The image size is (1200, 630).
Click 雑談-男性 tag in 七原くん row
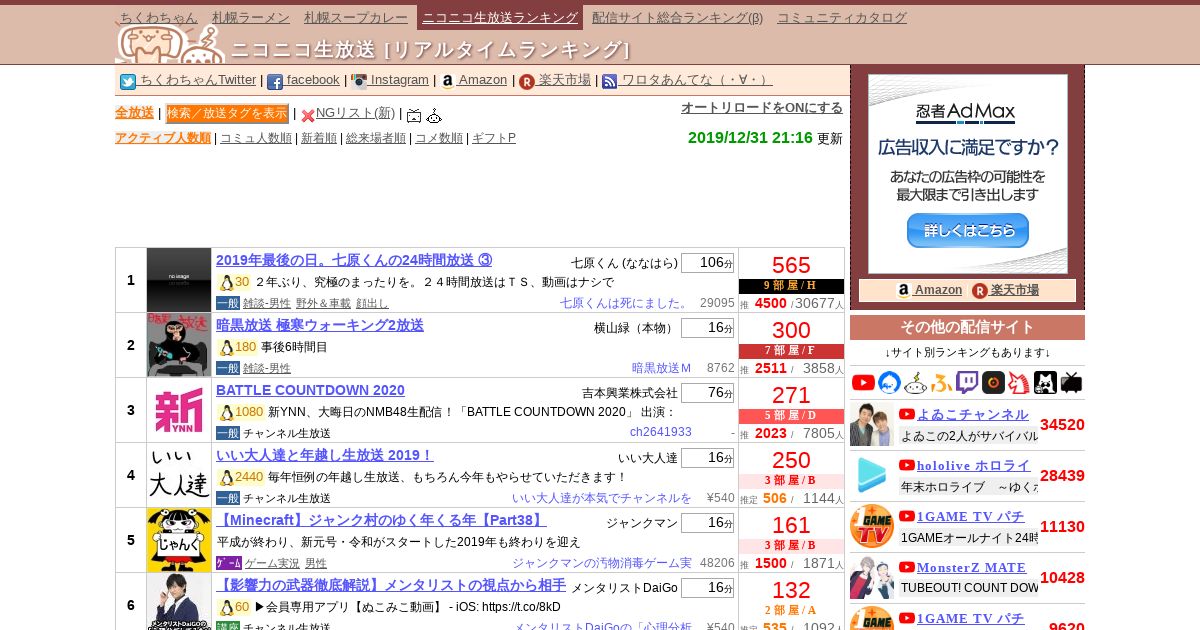(267, 303)
